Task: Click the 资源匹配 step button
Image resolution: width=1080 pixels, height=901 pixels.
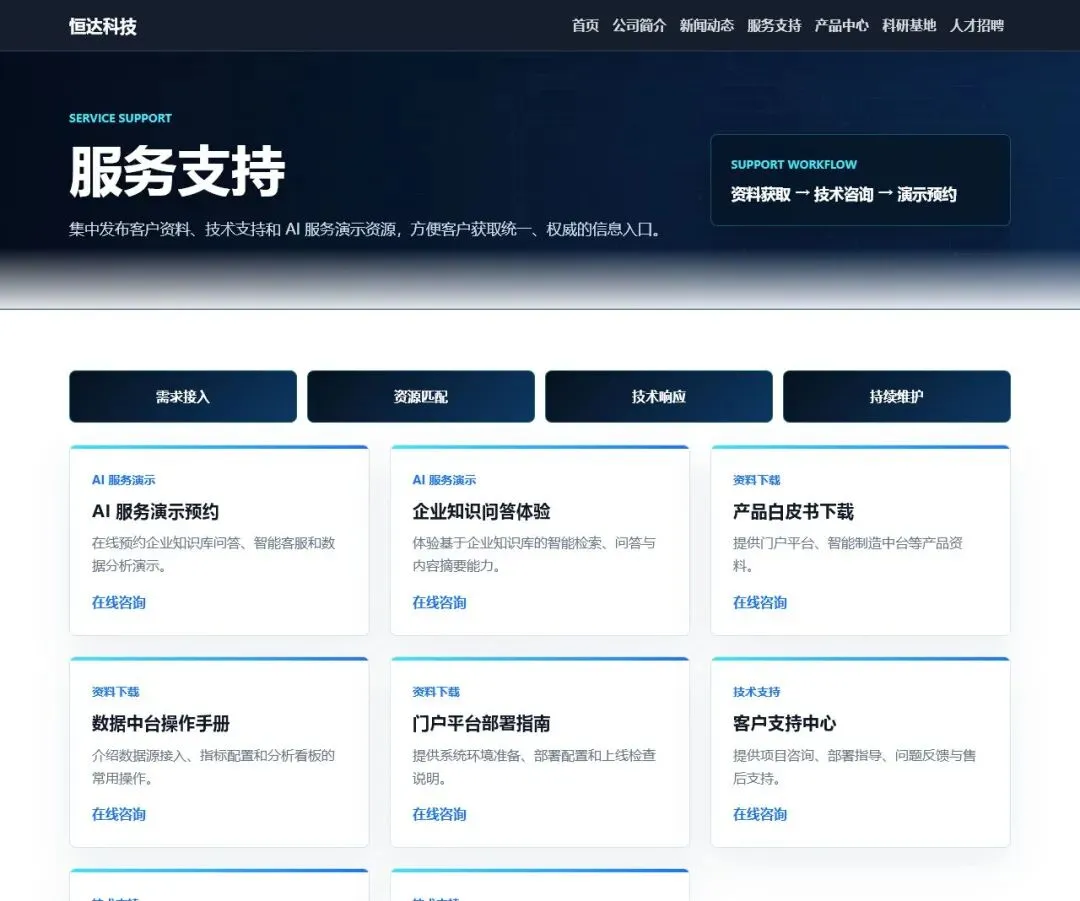Action: click(x=421, y=396)
